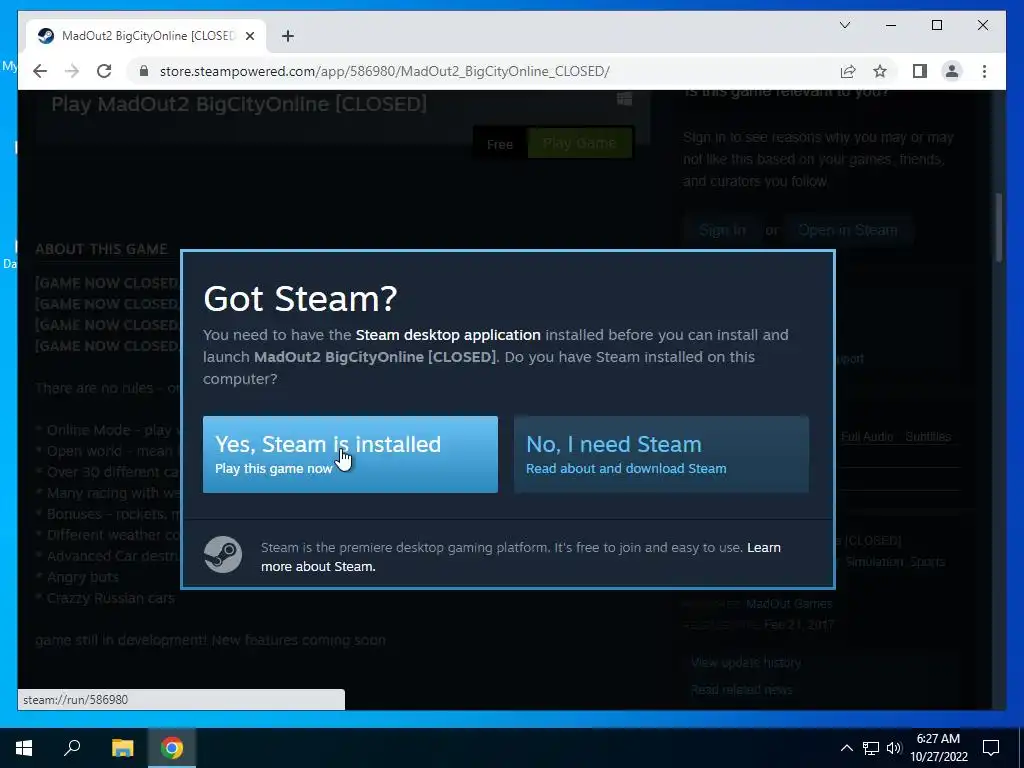This screenshot has height=768, width=1024.
Task: Click dimmed Play Game button
Action: [x=579, y=143]
